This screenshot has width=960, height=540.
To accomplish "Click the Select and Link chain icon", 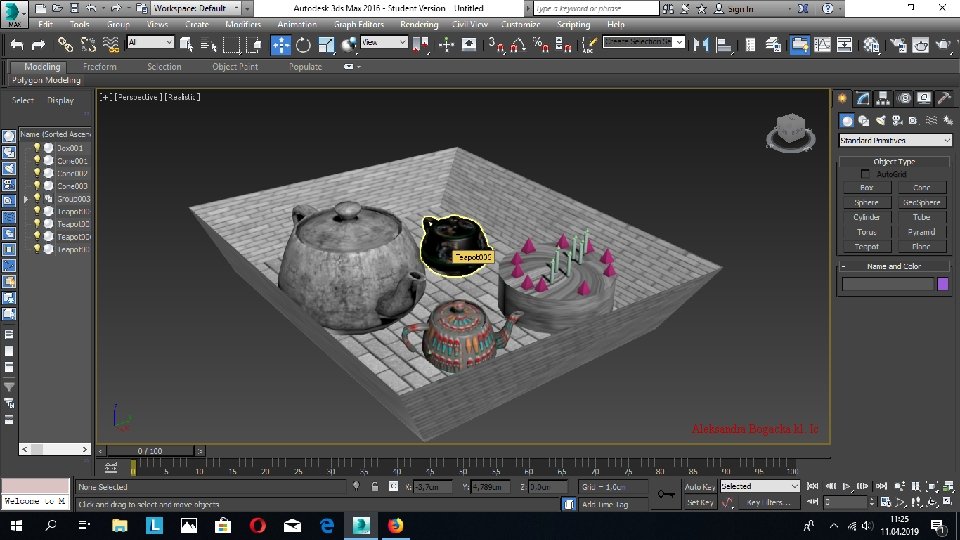I will point(65,44).
